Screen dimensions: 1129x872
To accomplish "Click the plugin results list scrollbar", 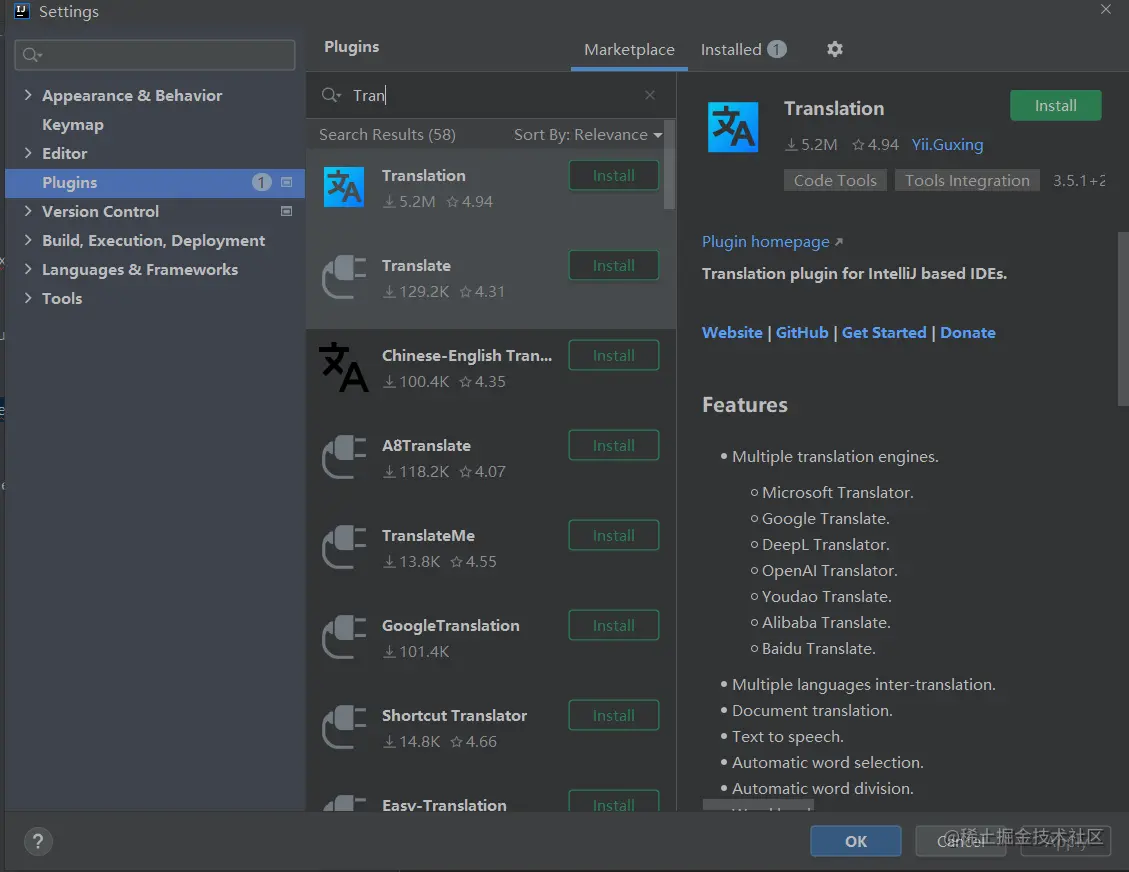I will coord(670,166).
